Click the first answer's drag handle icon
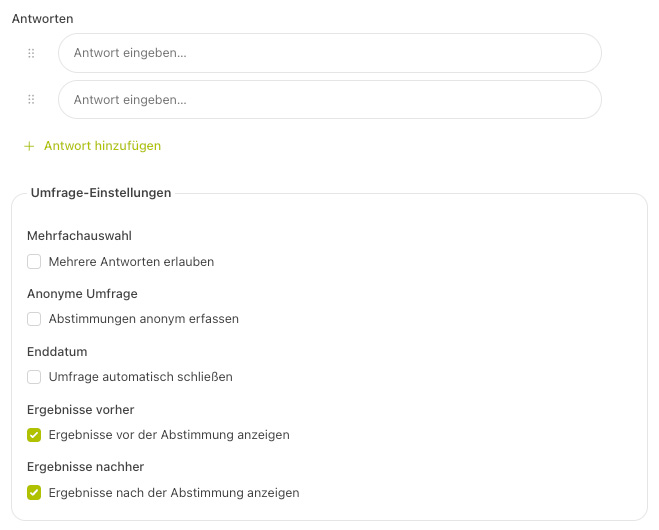 click(x=31, y=53)
